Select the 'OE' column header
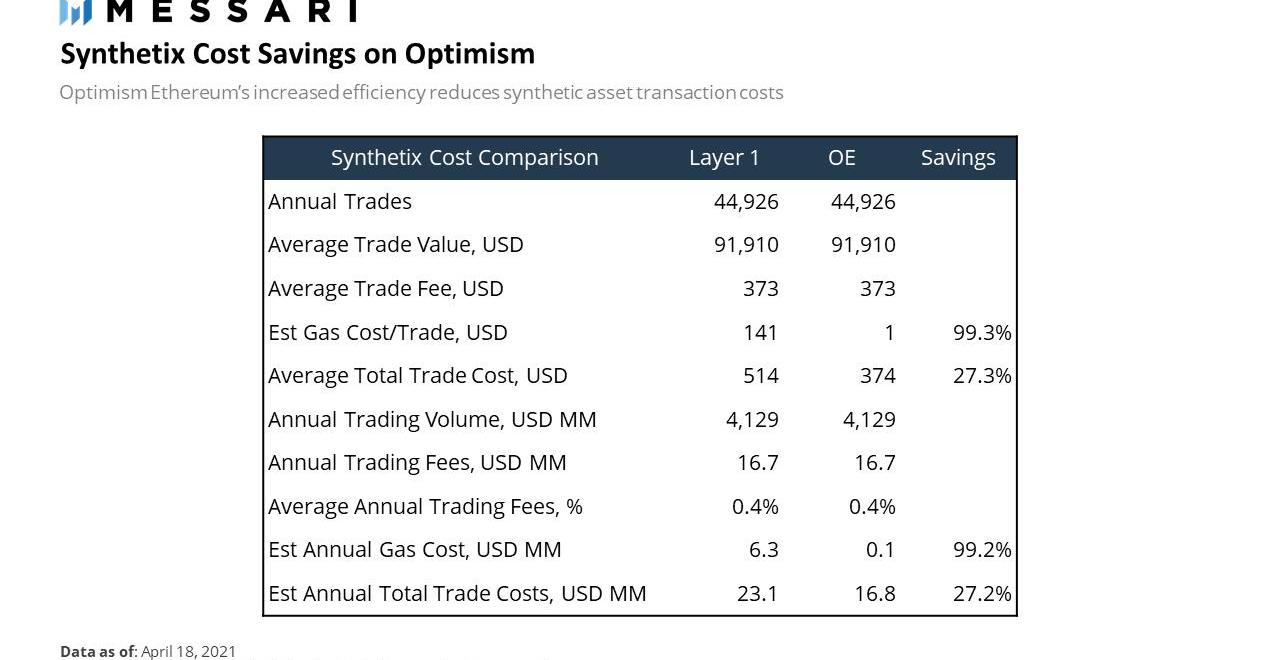The height and width of the screenshot is (660, 1280). 841,158
